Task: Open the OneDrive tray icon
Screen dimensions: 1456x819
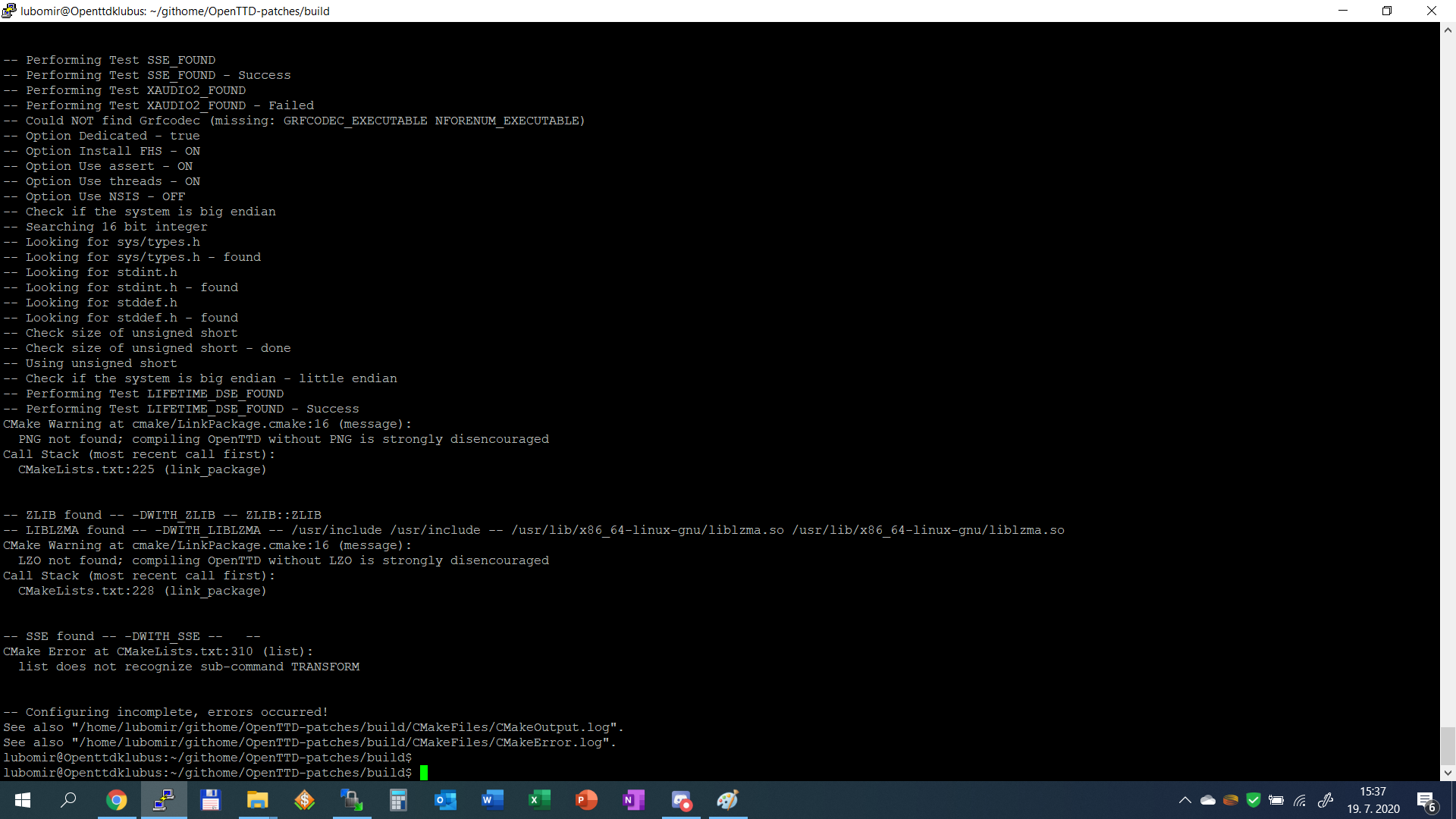Action: (1208, 800)
